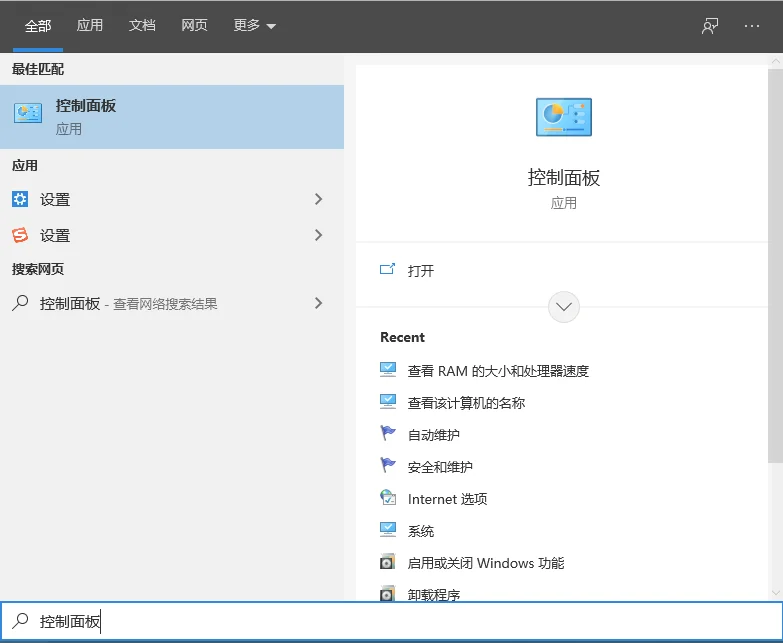Viewport: 783px width, 643px height.
Task: Click 打开 to launch Control Panel
Action: [421, 270]
